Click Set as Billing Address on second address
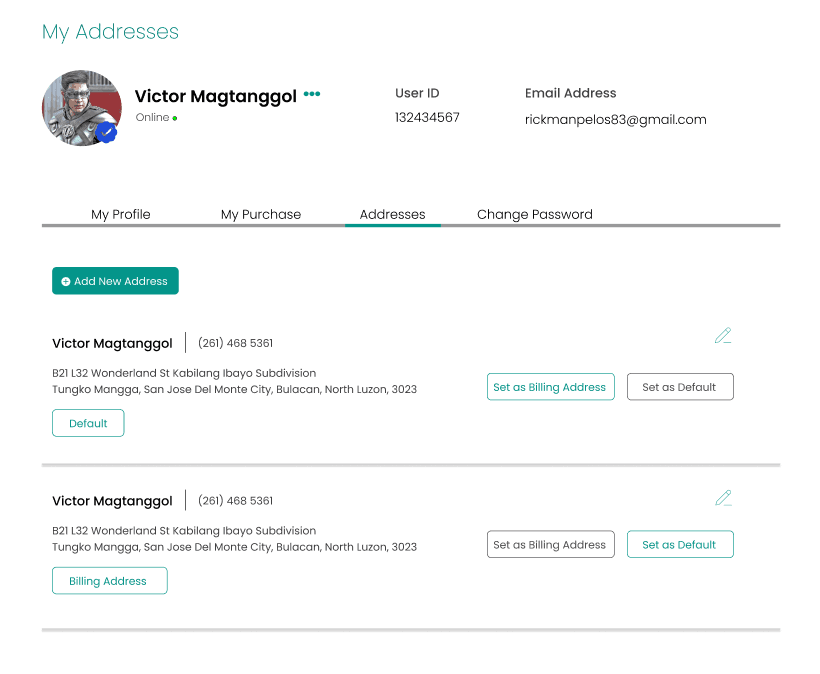This screenshot has height=674, width=820. [x=550, y=545]
